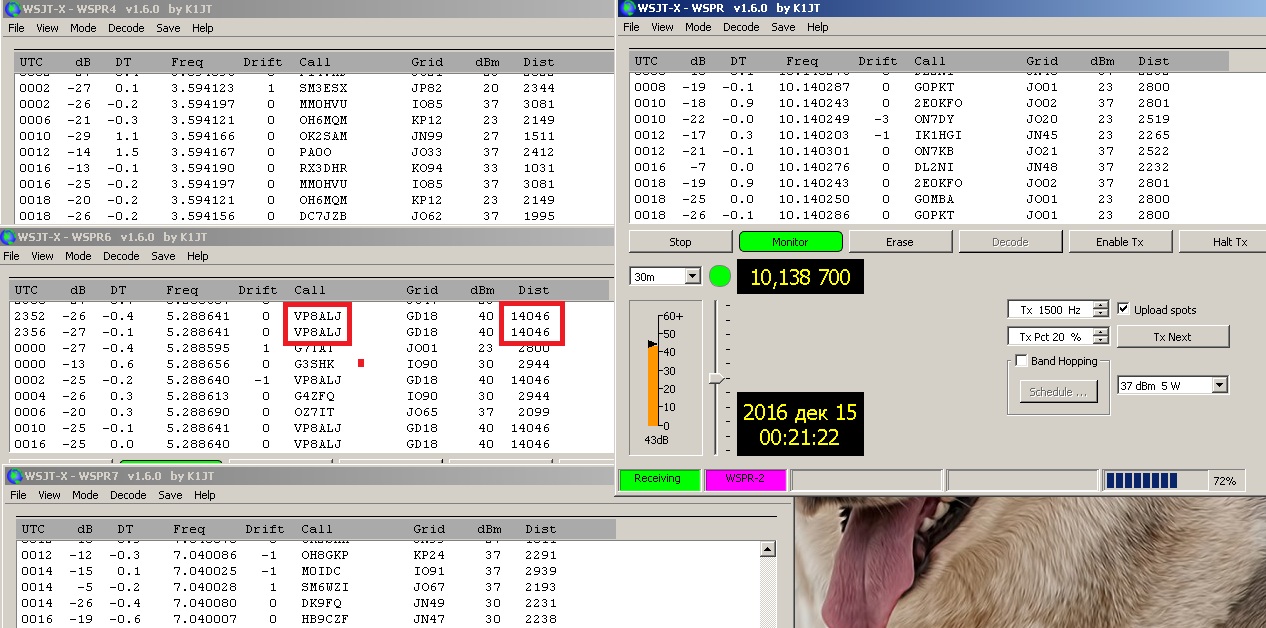Screen dimensions: 1266x628
Task: Click the Tx 1500 Hz spin box
Action: click(1058, 310)
